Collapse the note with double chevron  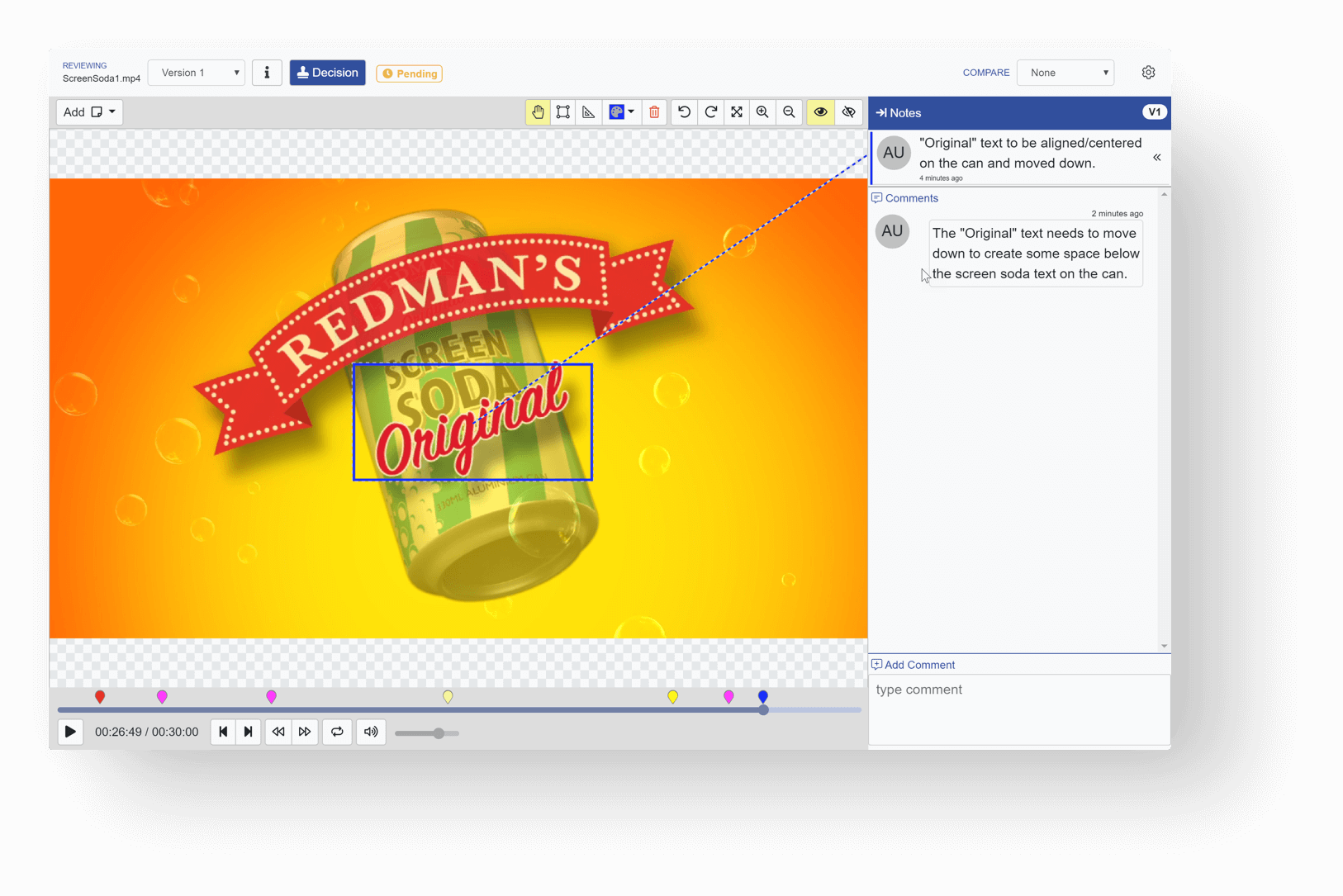pyautogui.click(x=1157, y=158)
